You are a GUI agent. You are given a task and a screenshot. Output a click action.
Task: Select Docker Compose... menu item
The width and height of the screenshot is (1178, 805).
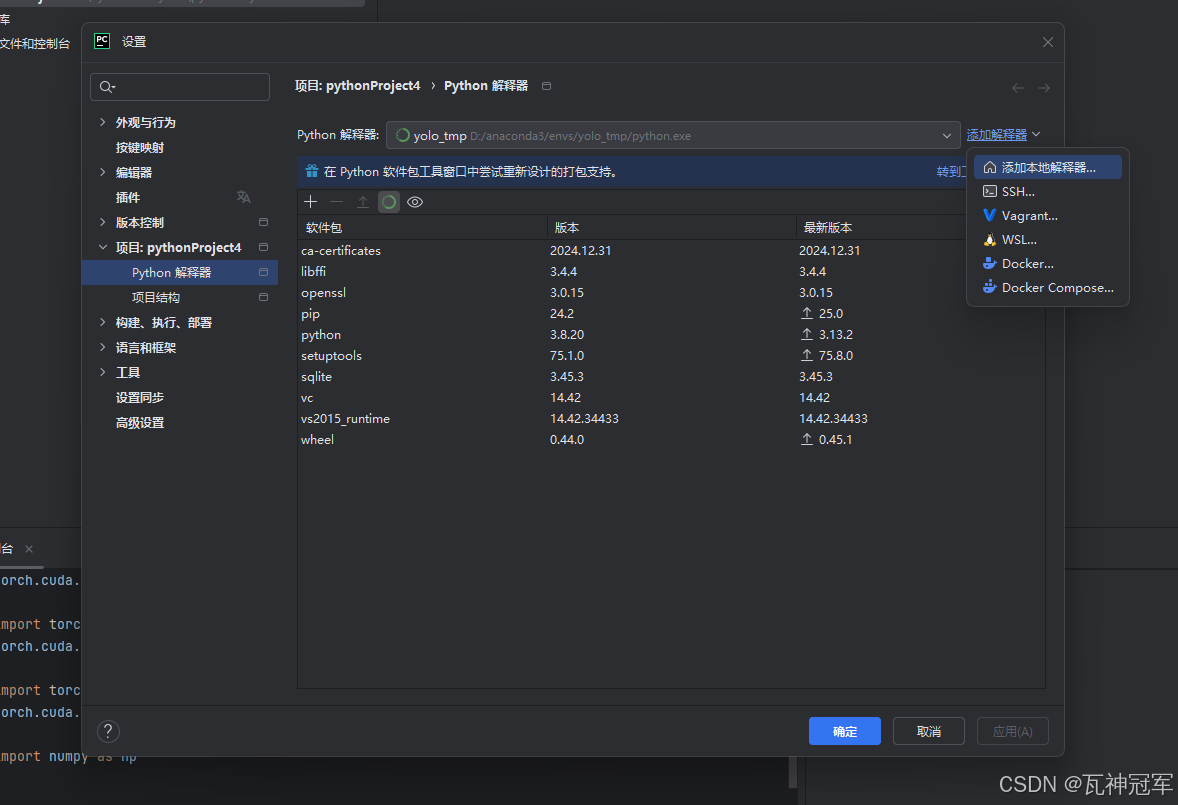(x=1047, y=288)
